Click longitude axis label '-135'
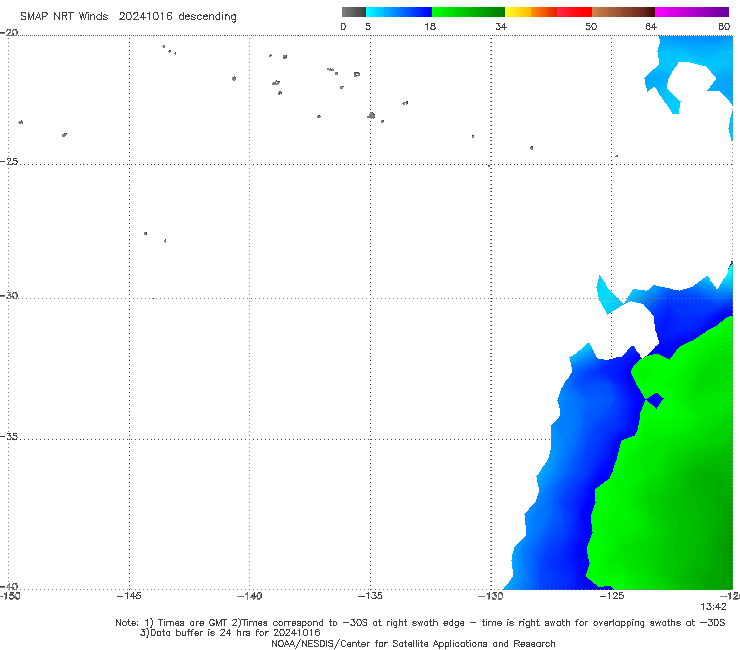 370,596
